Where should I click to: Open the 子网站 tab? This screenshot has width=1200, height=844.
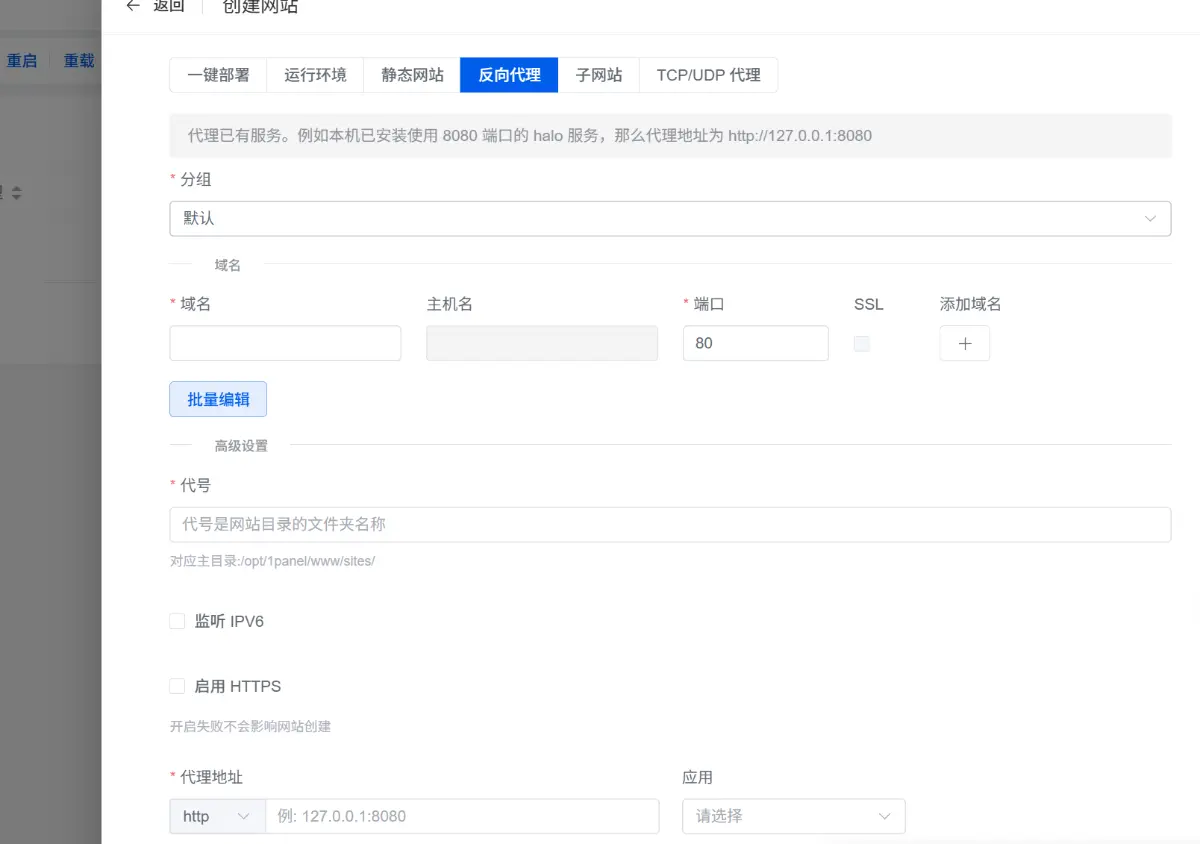(x=598, y=74)
